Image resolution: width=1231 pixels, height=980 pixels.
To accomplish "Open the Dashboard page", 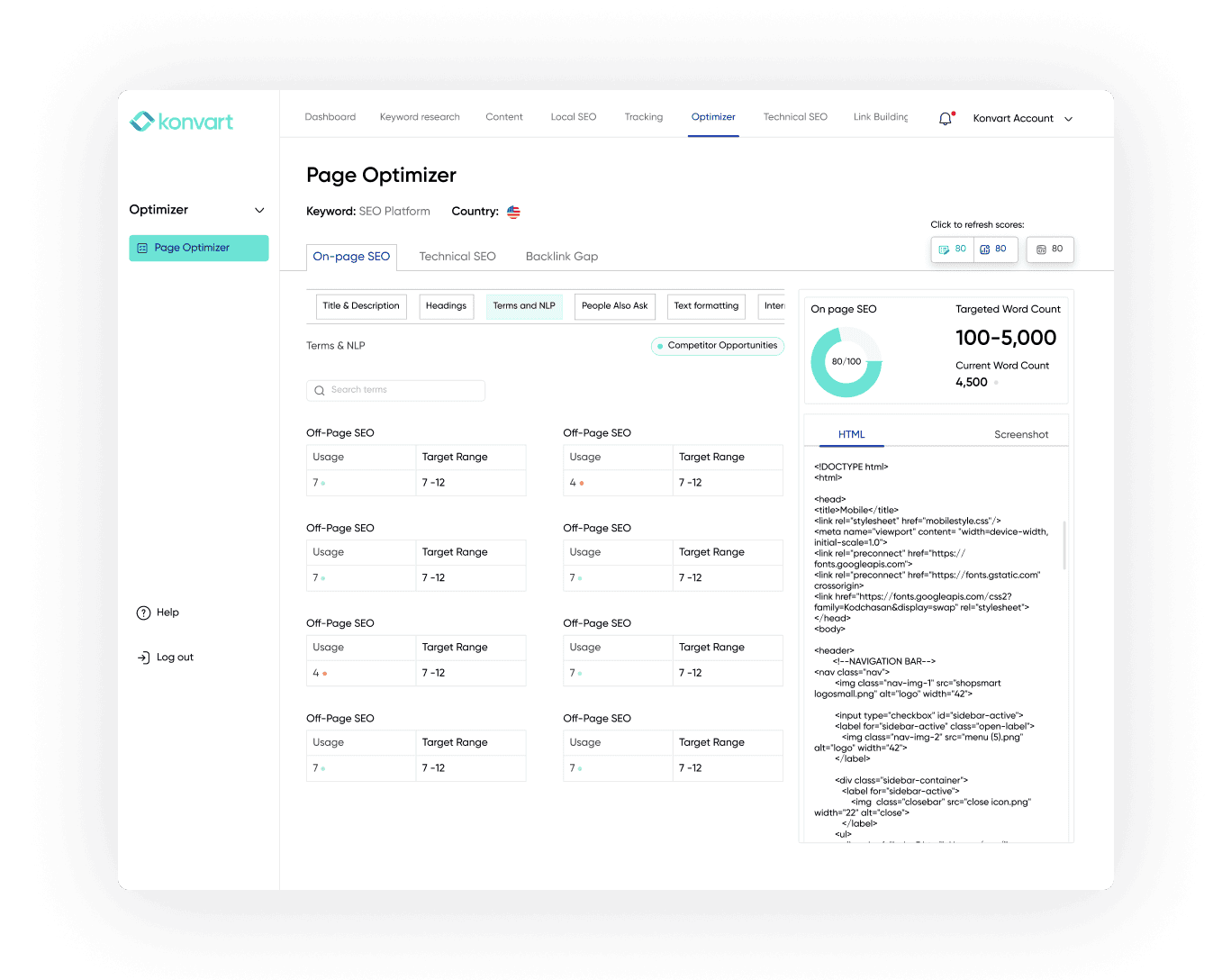I will coord(330,116).
